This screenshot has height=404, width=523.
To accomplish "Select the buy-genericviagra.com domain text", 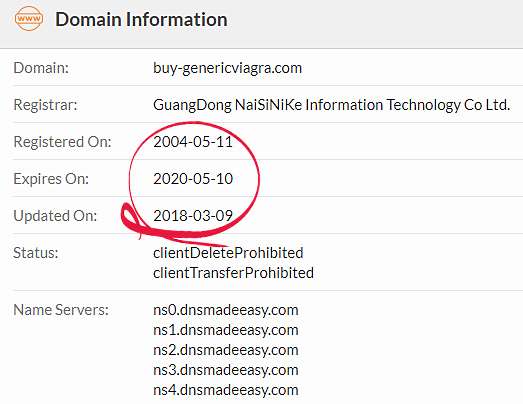I will (227, 68).
